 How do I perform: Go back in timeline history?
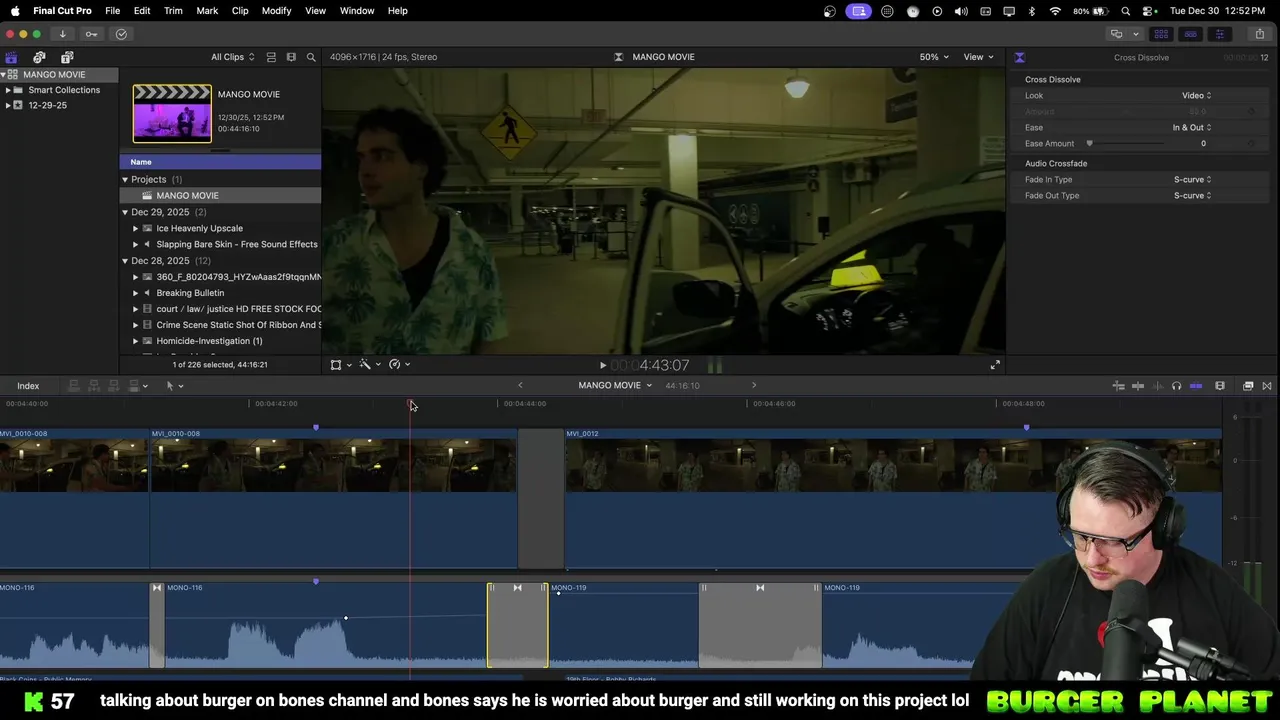(x=520, y=385)
